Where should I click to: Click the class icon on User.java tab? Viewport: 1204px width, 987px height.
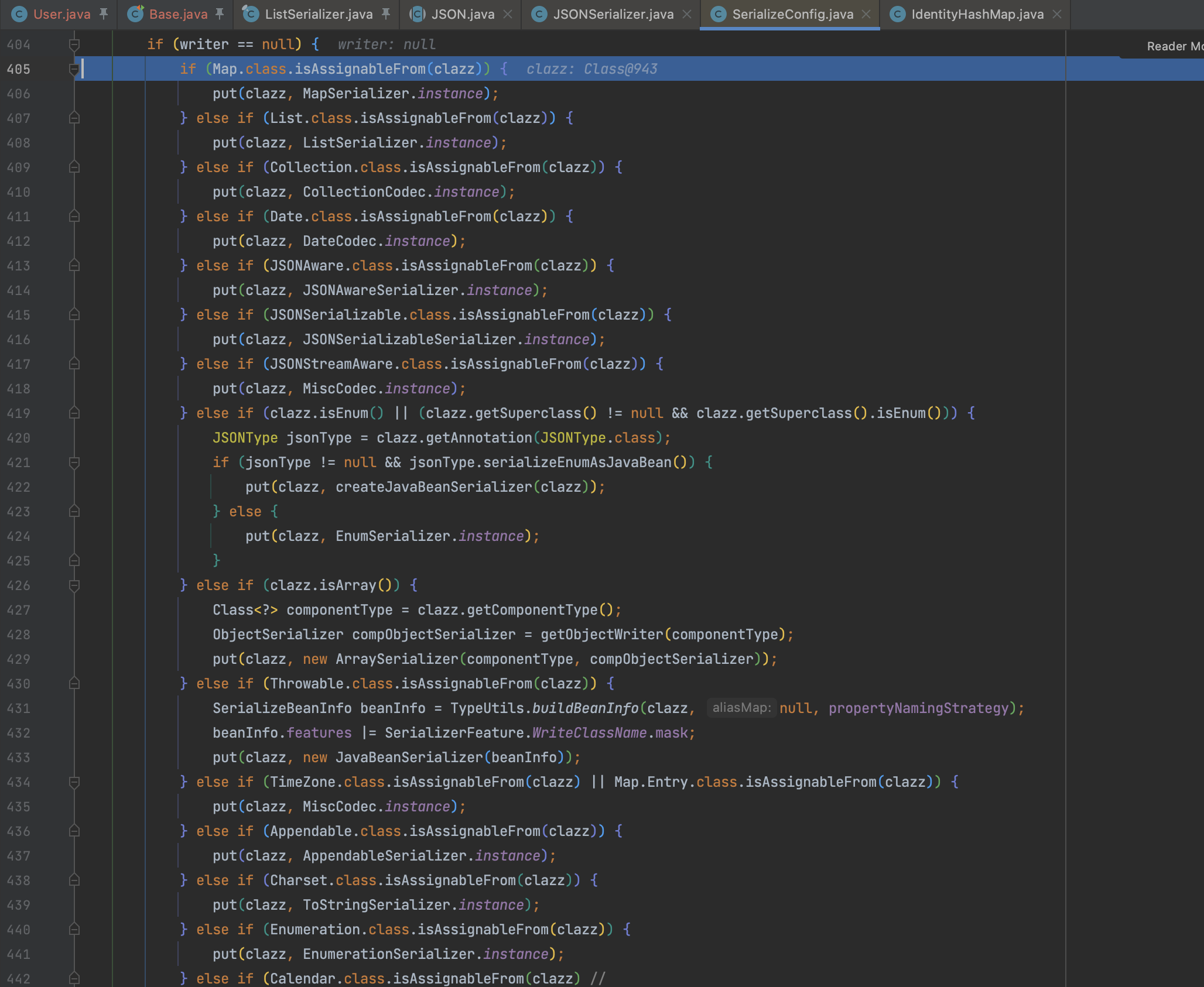point(19,14)
